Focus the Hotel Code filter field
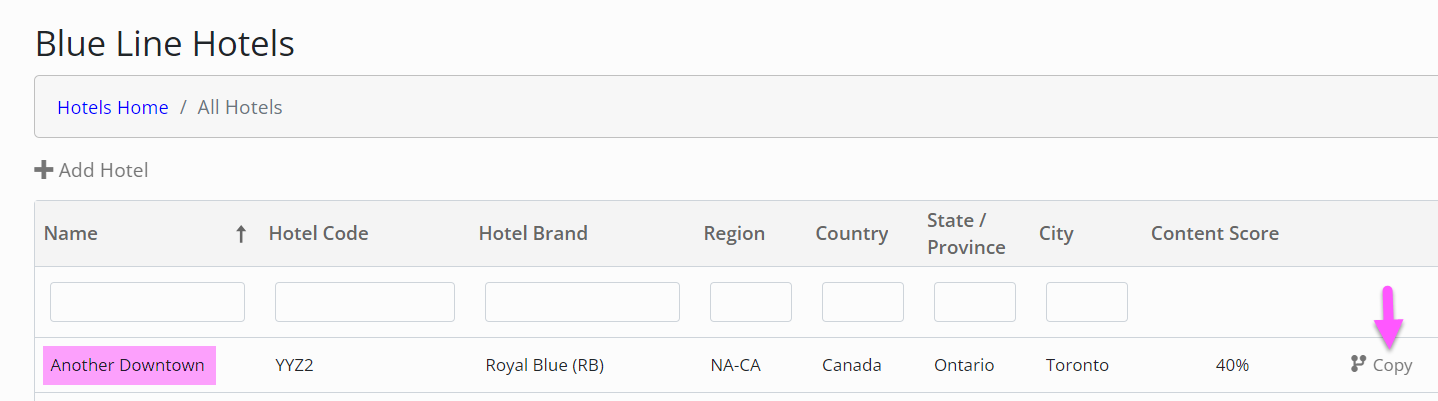Screen dimensions: 1438x401 point(365,302)
